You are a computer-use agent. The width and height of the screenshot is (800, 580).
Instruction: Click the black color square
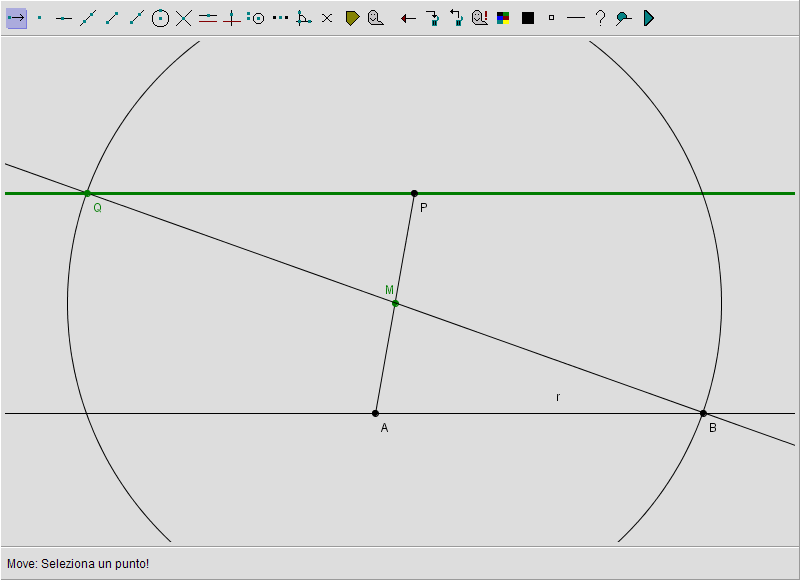[528, 18]
